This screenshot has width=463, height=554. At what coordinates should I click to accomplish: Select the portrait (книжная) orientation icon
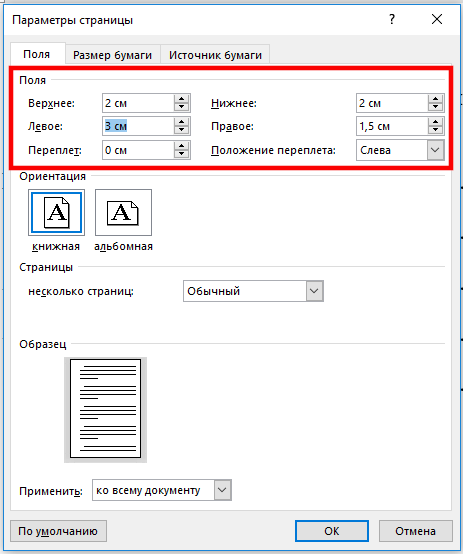coord(56,212)
